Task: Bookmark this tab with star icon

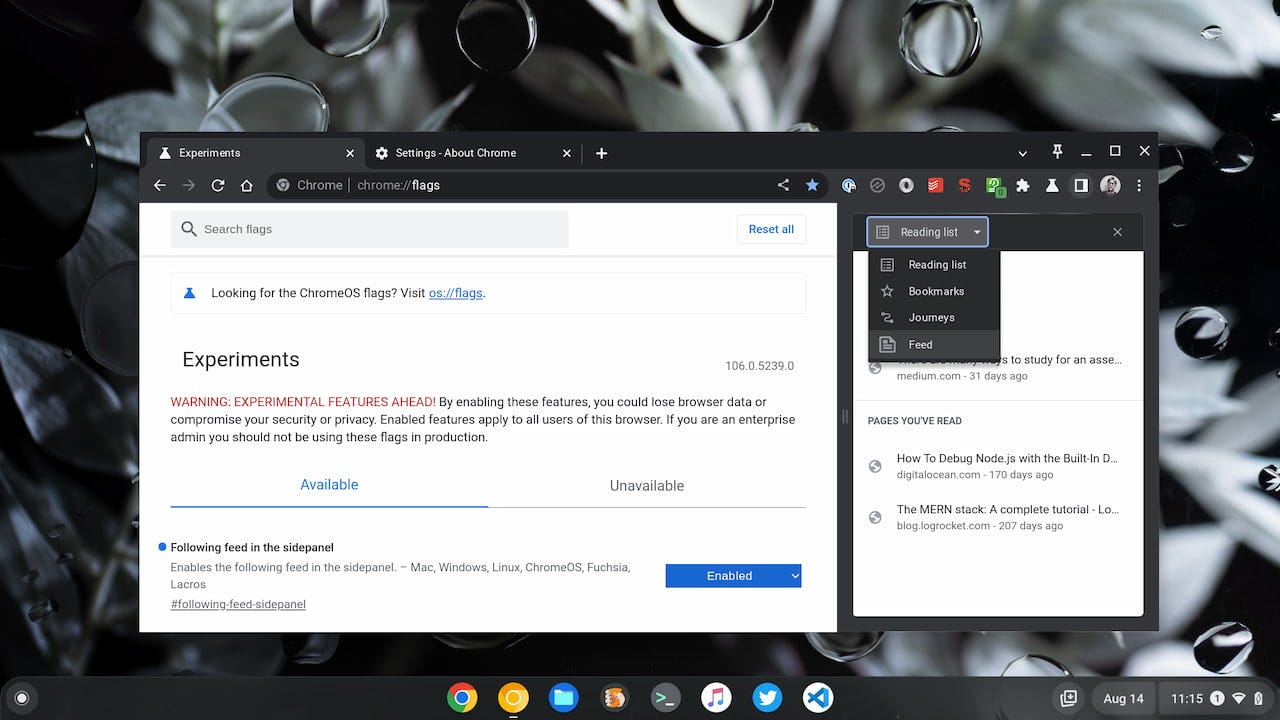Action: (812, 185)
